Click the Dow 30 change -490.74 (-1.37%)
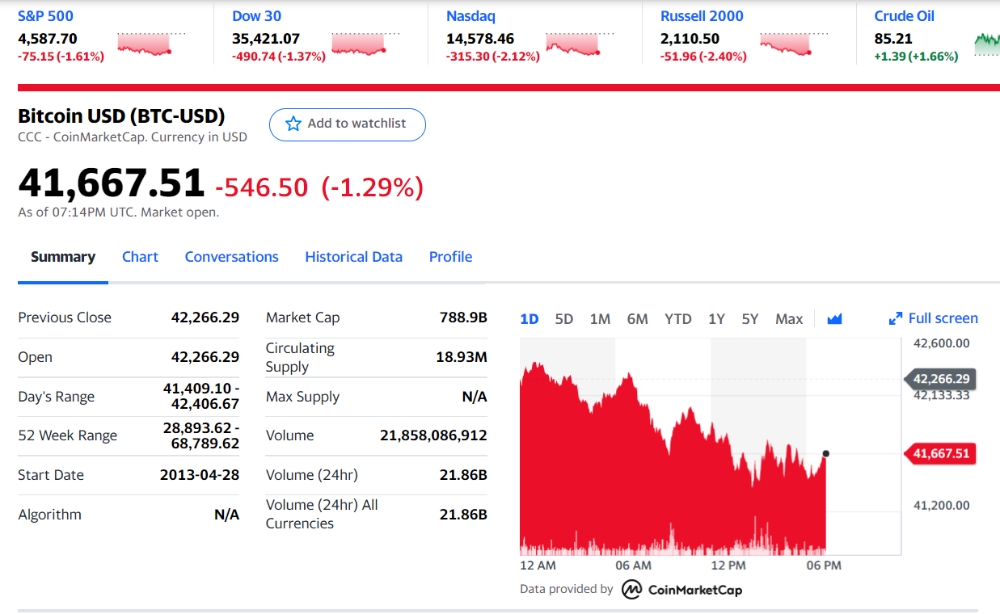Image resolution: width=1000 pixels, height=614 pixels. (x=279, y=56)
